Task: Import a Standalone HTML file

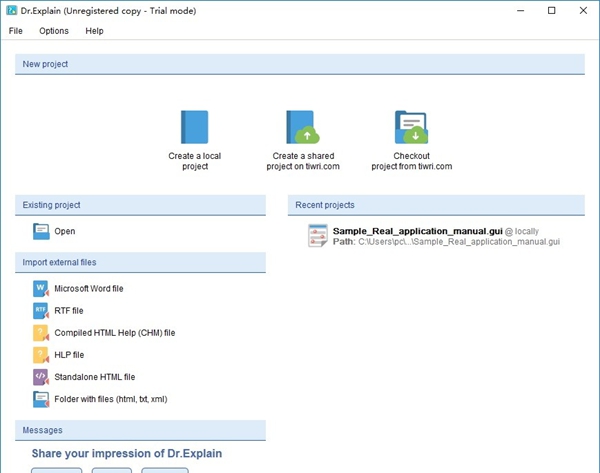Action: 95,377
